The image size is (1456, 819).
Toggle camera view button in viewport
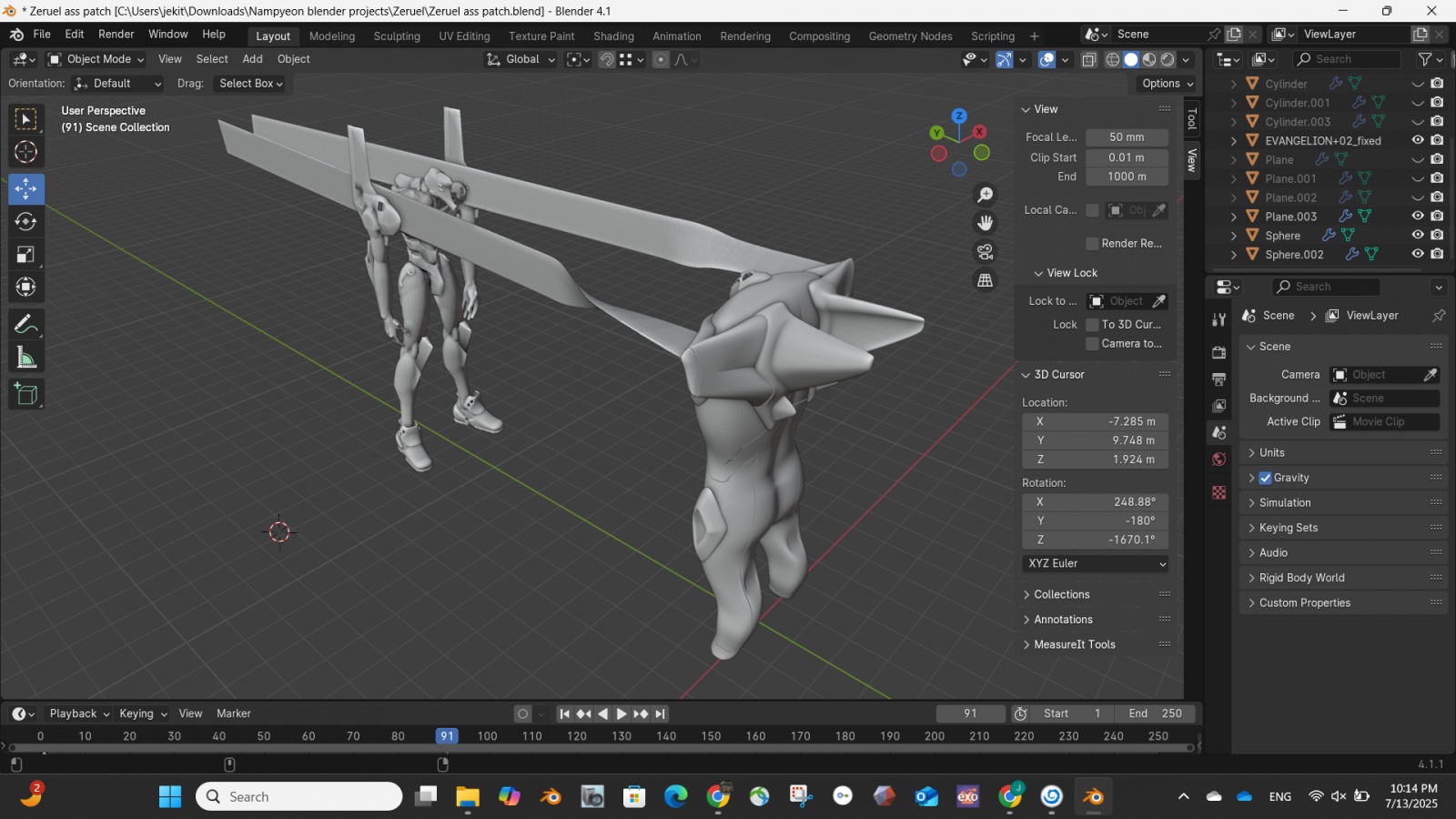coord(985,252)
